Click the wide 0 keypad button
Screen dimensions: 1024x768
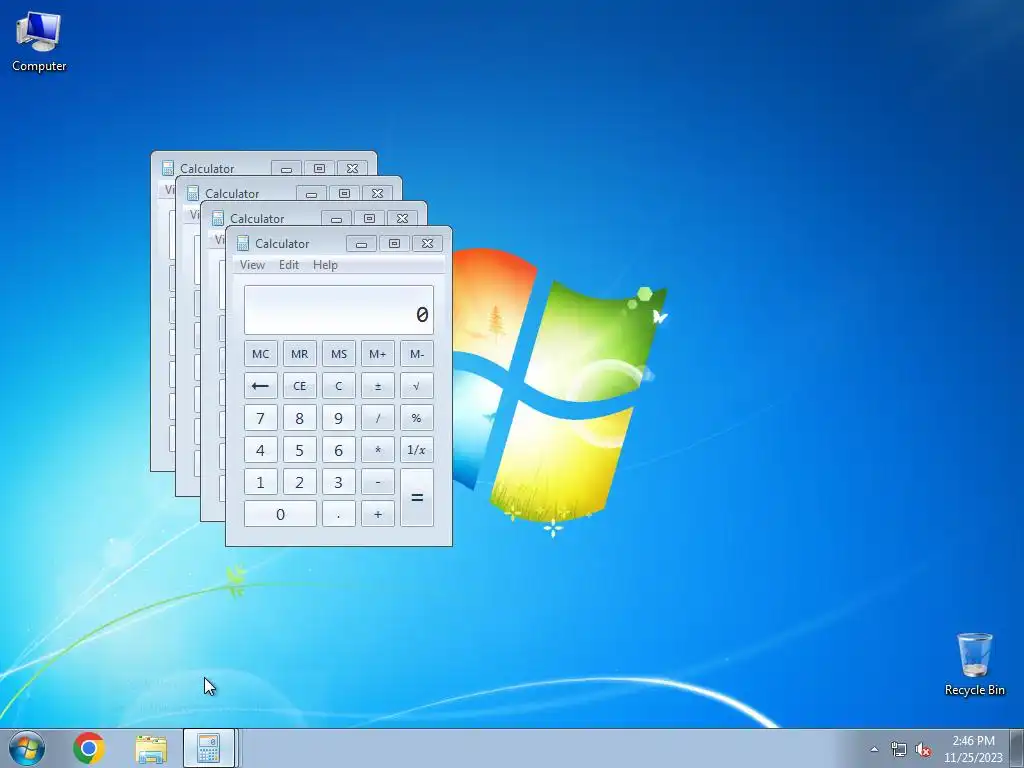(x=280, y=514)
